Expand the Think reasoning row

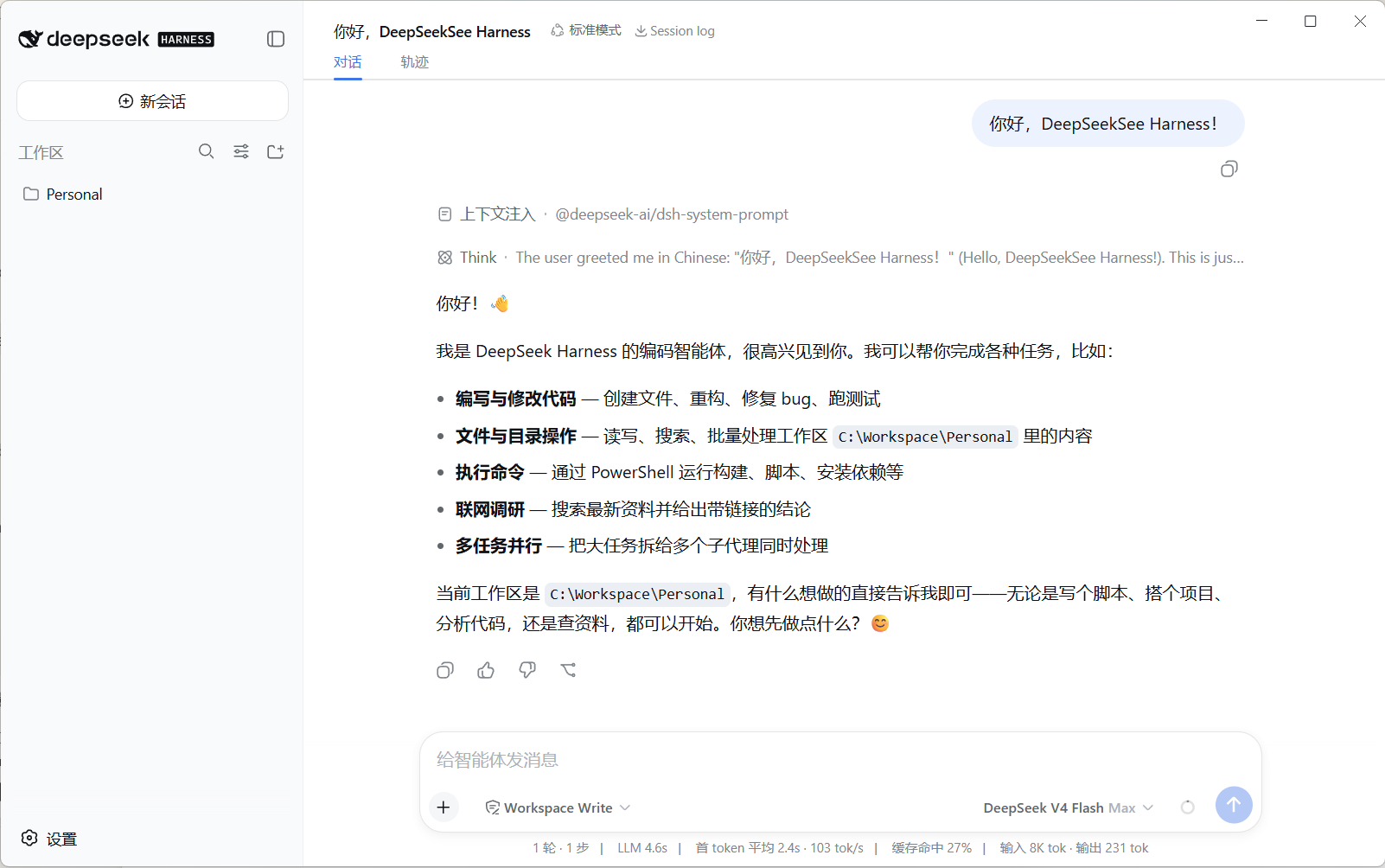(x=840, y=258)
